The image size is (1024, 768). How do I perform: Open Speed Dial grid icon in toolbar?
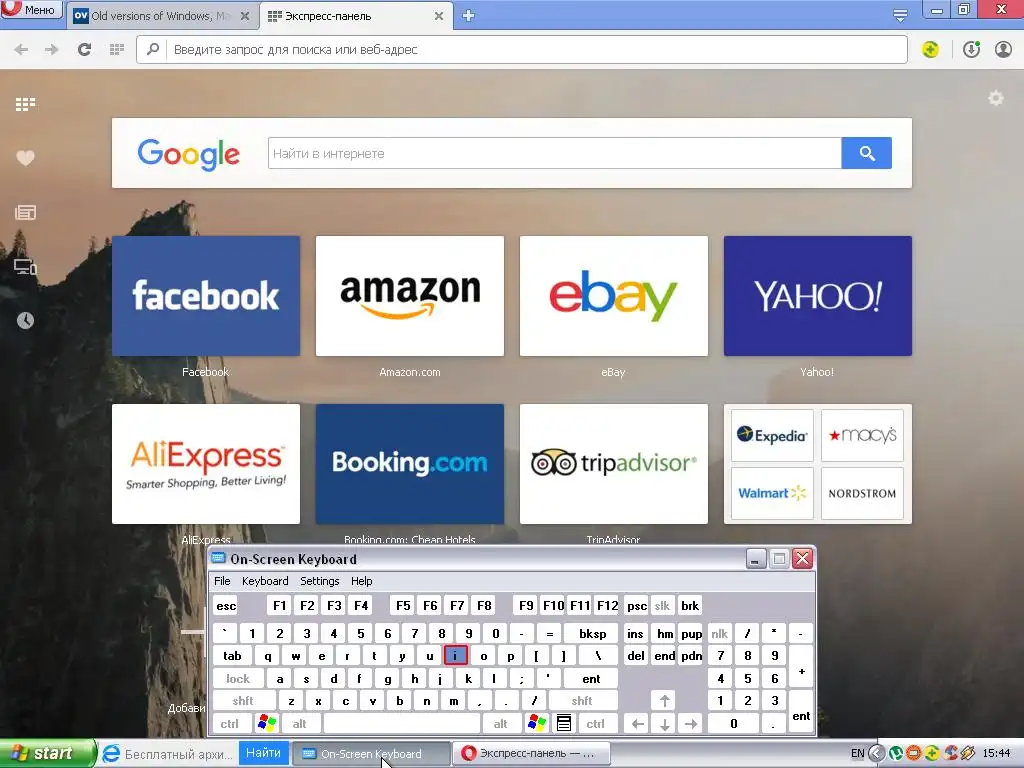(117, 50)
